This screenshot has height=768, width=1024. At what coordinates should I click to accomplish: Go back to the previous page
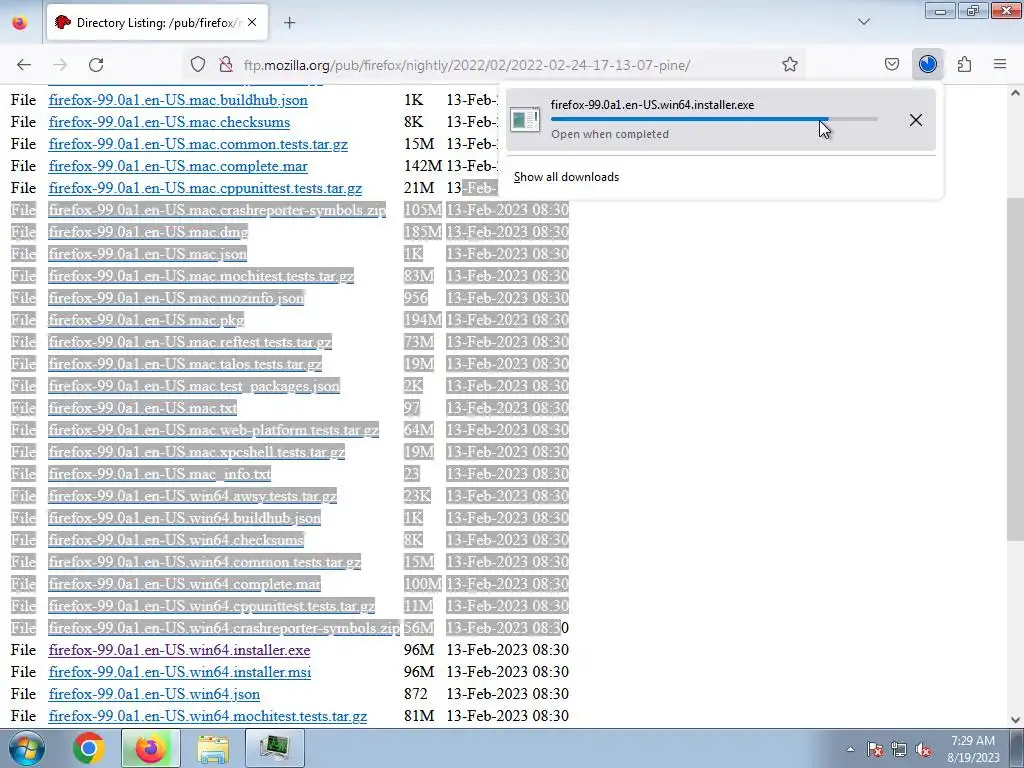pos(24,64)
